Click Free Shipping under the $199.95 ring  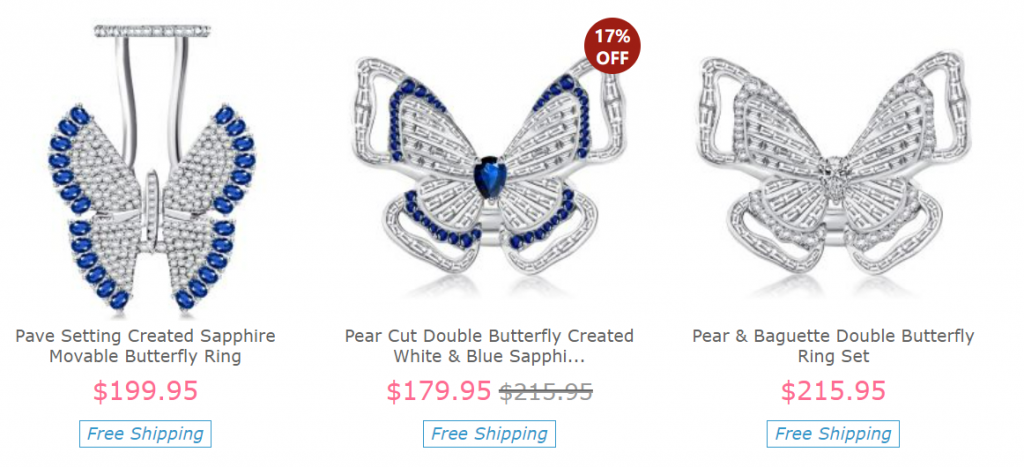(145, 434)
